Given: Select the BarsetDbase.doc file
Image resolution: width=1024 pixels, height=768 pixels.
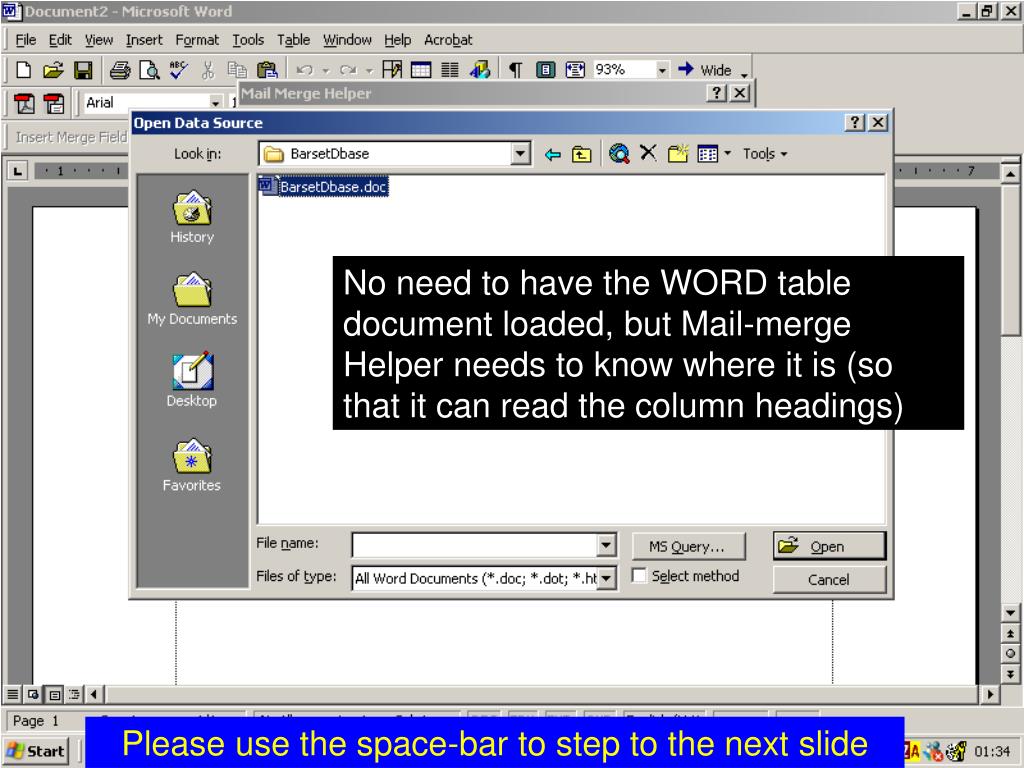Looking at the screenshot, I should 323,187.
